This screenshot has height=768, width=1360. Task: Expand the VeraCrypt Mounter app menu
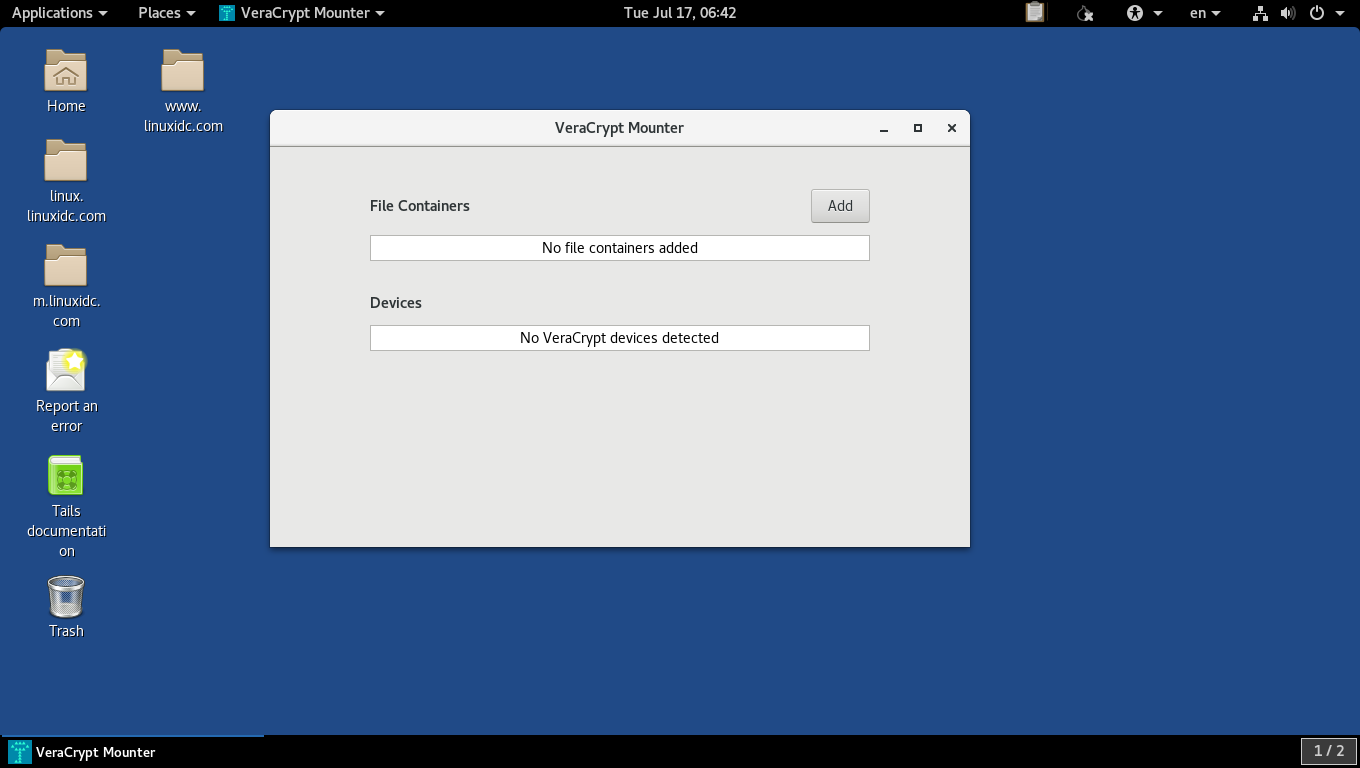pyautogui.click(x=302, y=13)
